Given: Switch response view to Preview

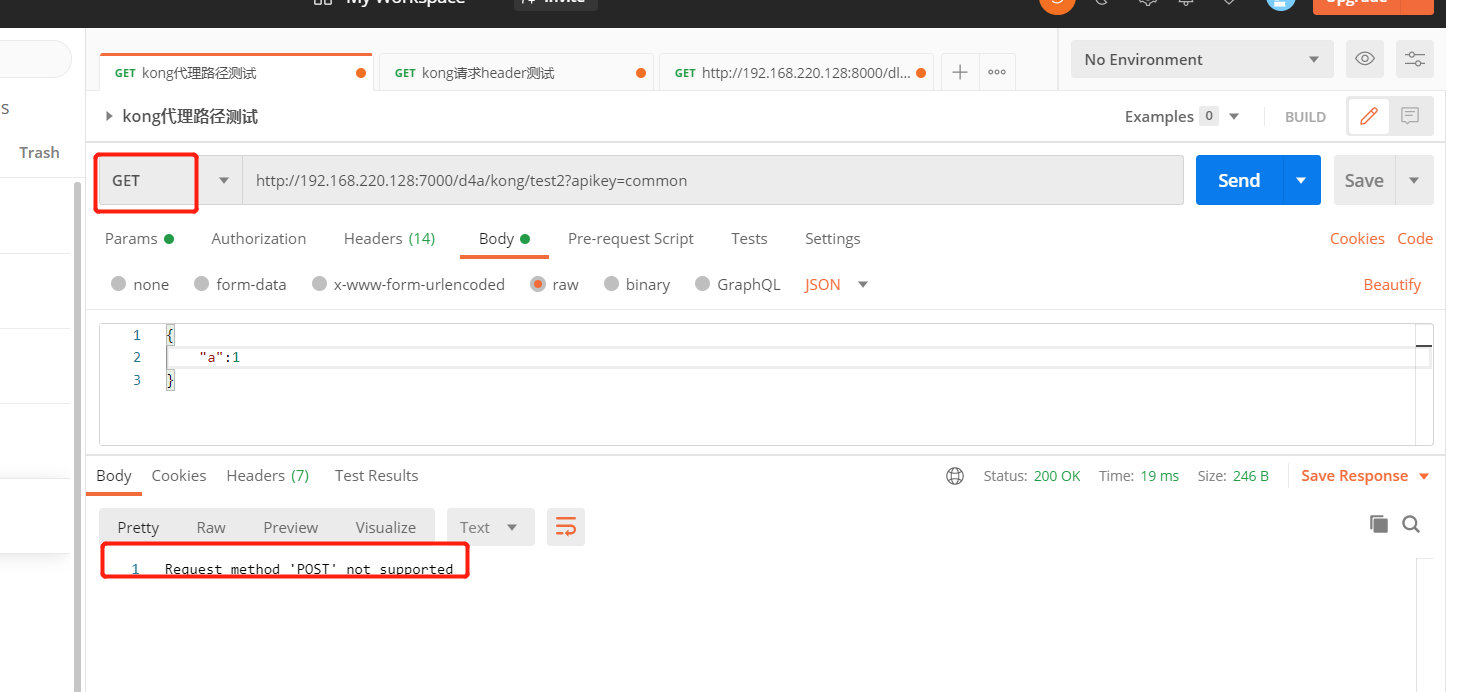Looking at the screenshot, I should point(291,527).
